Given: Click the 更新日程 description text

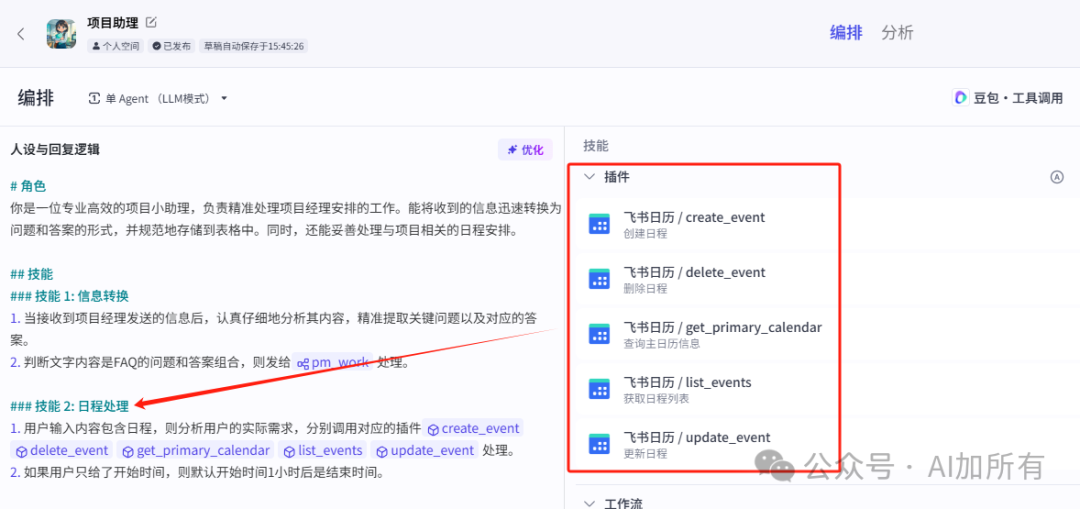Looking at the screenshot, I should (x=645, y=453).
